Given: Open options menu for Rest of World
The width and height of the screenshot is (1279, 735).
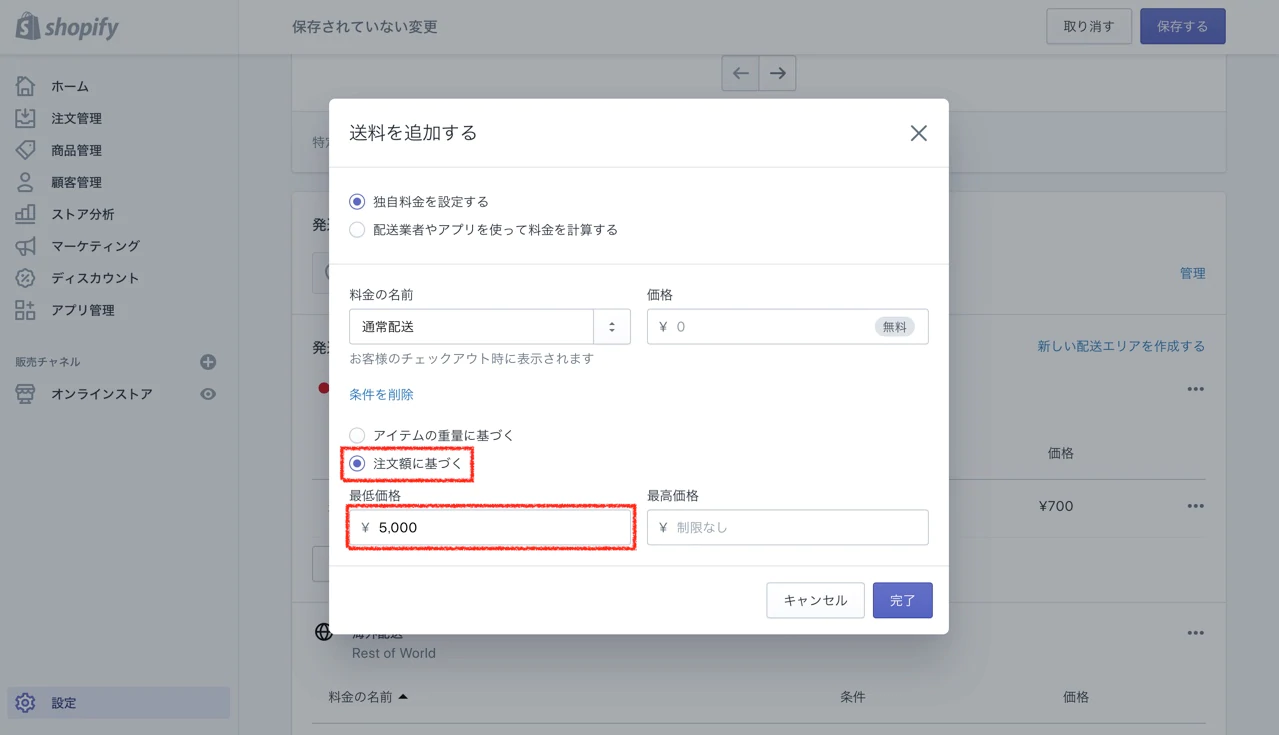Looking at the screenshot, I should pyautogui.click(x=1195, y=633).
